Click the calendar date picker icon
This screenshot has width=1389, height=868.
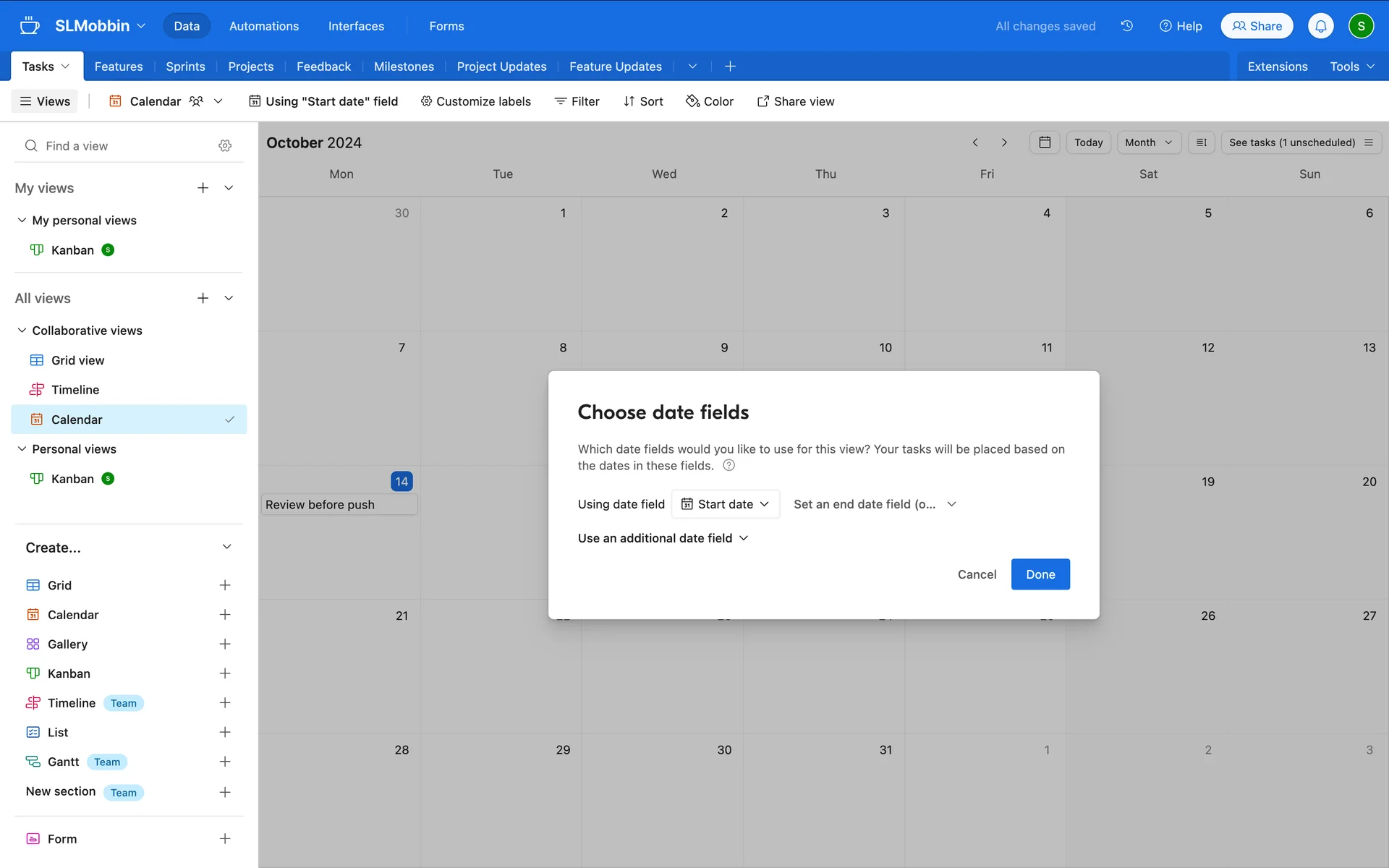coord(1045,142)
